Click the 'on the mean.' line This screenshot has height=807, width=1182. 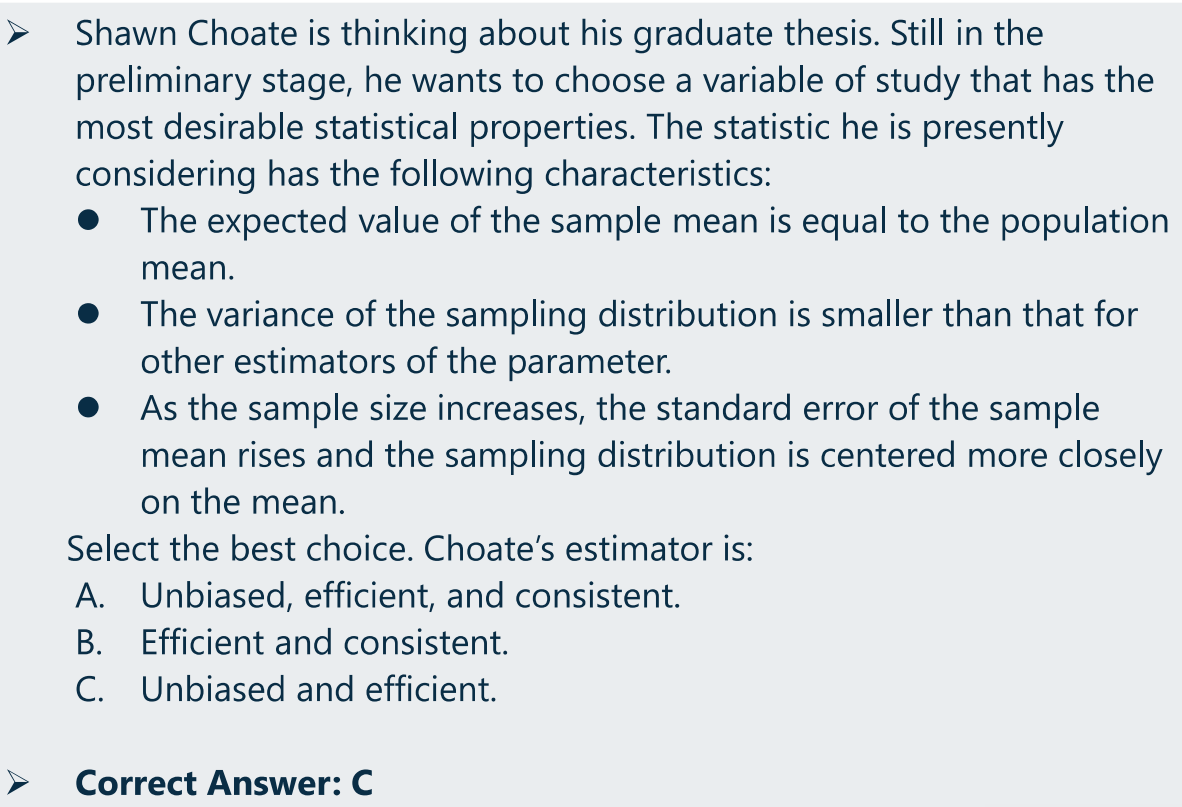[x=243, y=502]
